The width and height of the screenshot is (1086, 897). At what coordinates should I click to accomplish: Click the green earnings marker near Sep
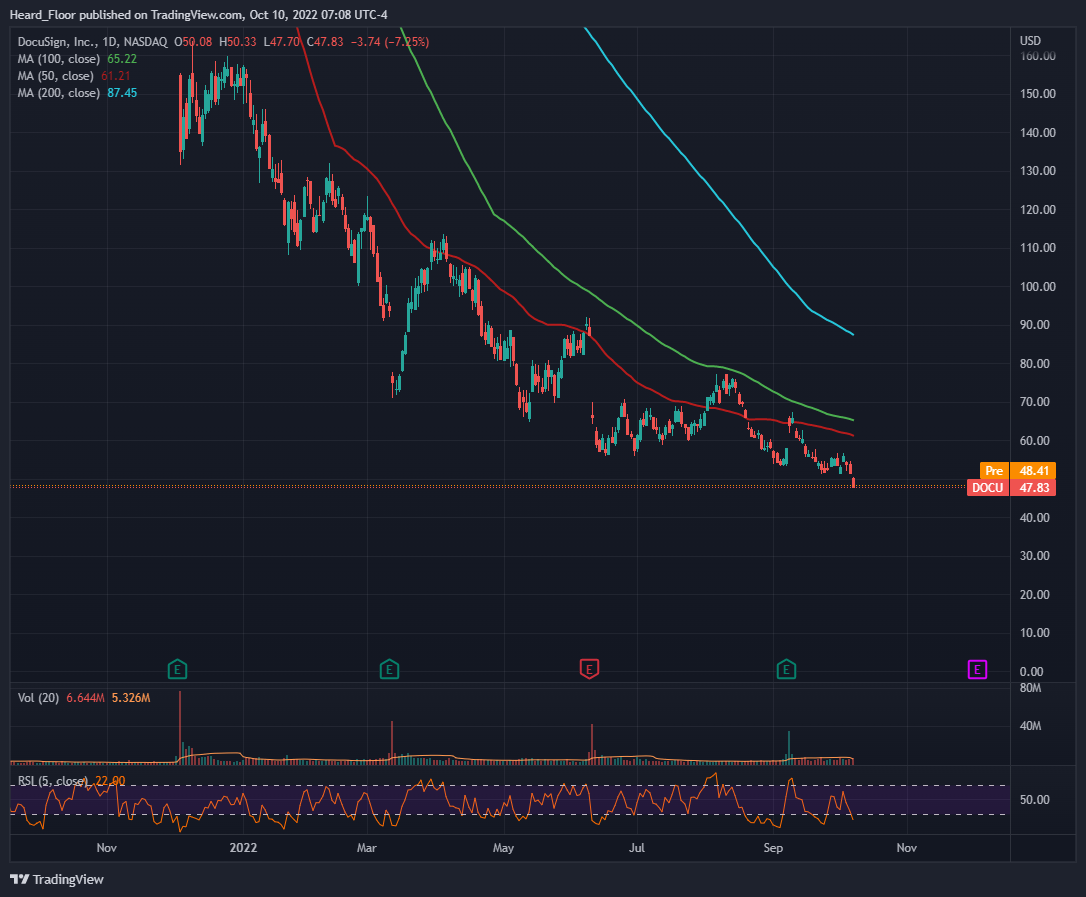[785, 669]
